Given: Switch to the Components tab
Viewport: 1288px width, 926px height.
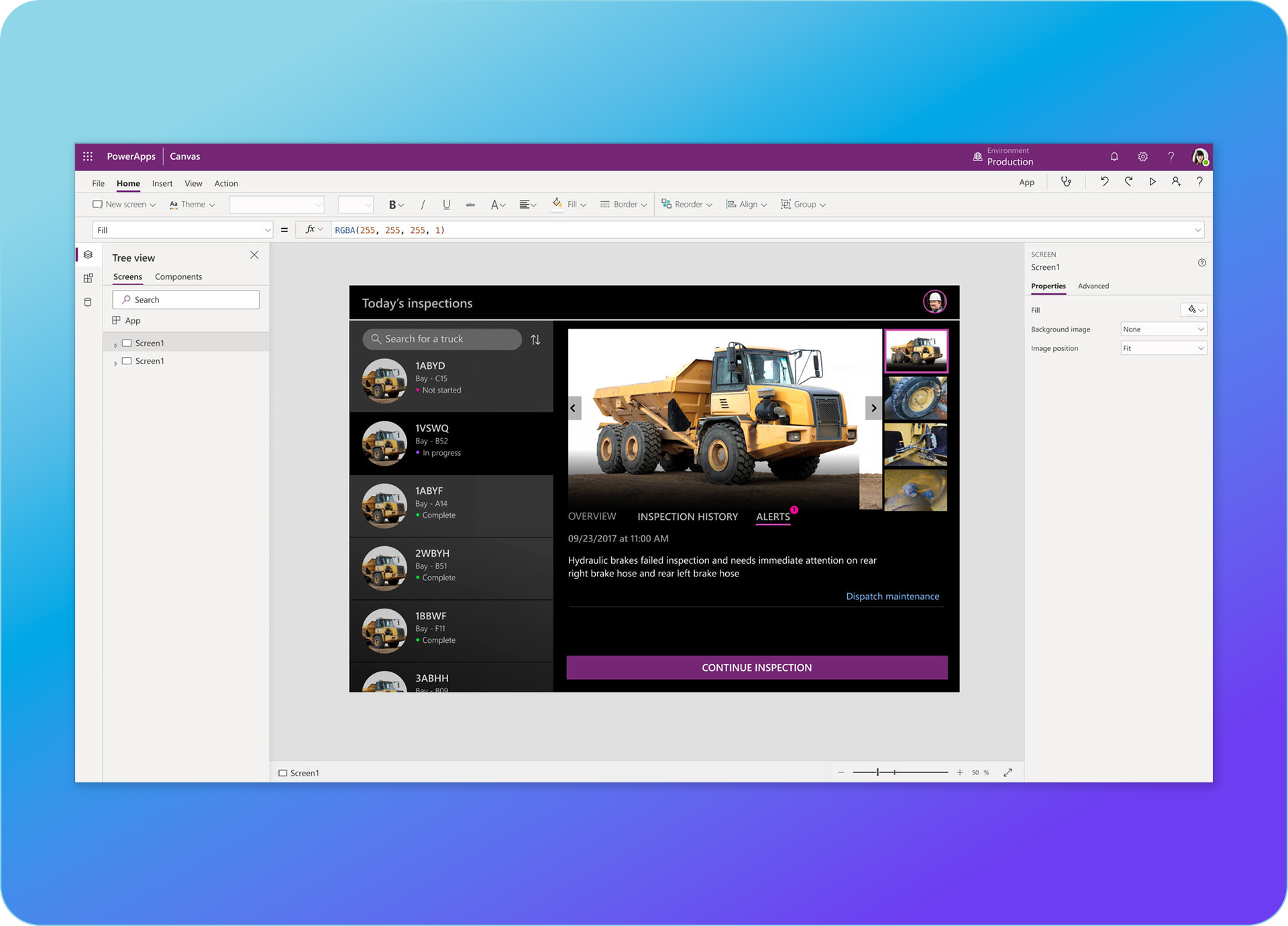Looking at the screenshot, I should click(178, 277).
